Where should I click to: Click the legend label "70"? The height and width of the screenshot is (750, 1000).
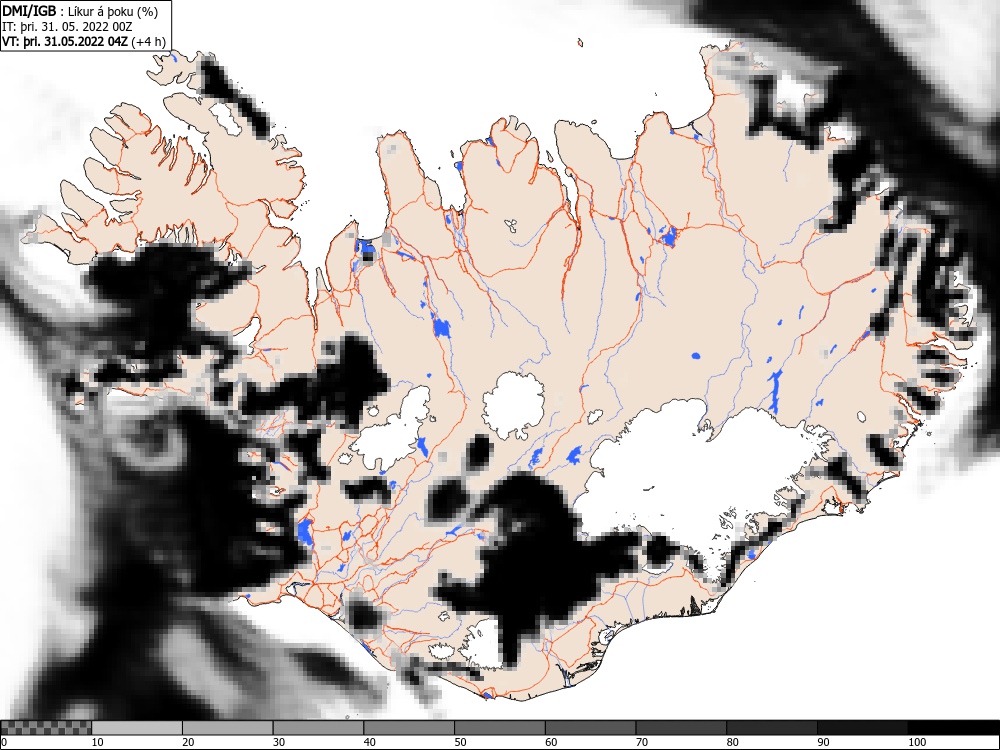[x=642, y=742]
